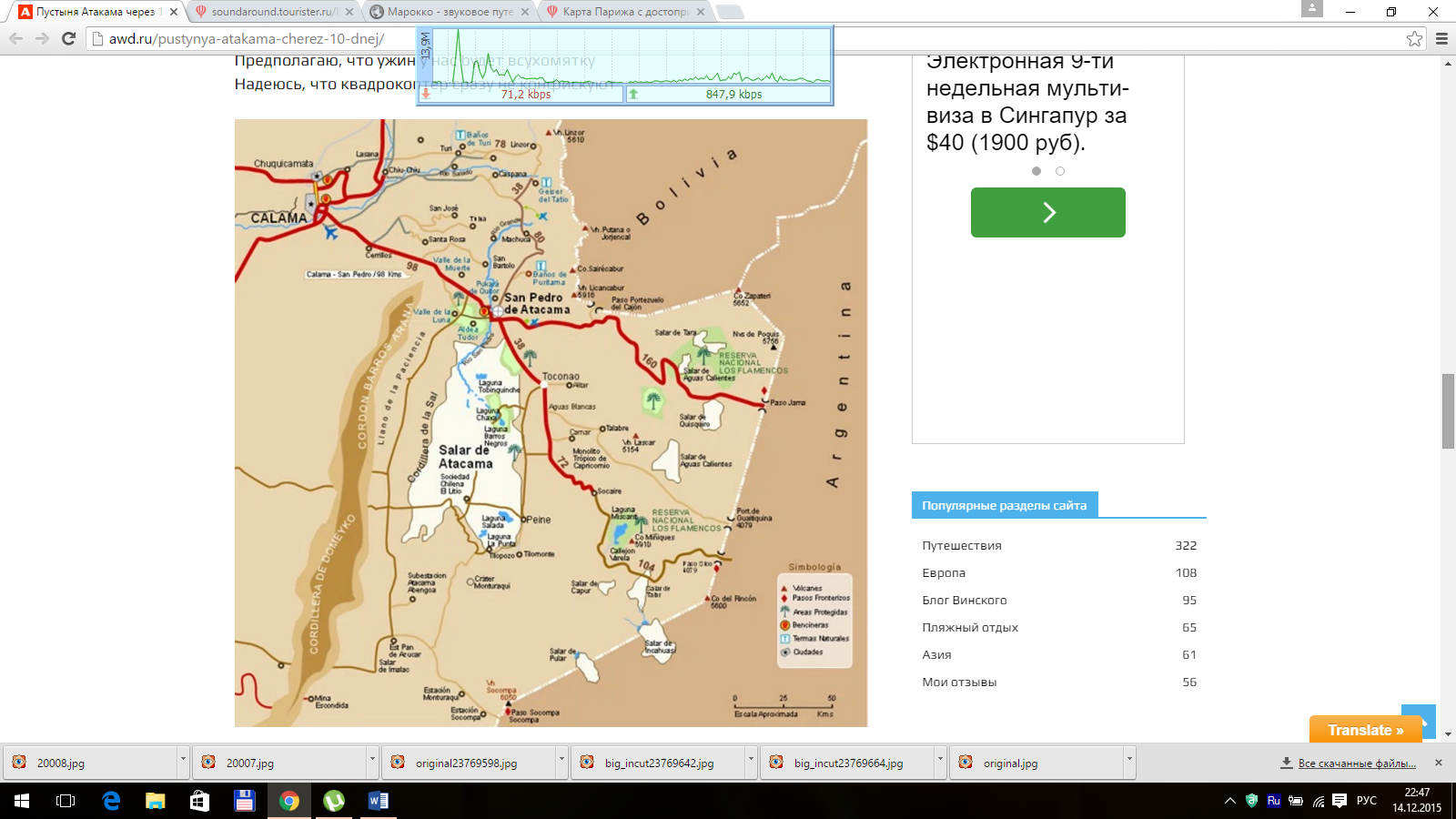
Task: Bookmark this page with the star icon
Action: [1414, 38]
